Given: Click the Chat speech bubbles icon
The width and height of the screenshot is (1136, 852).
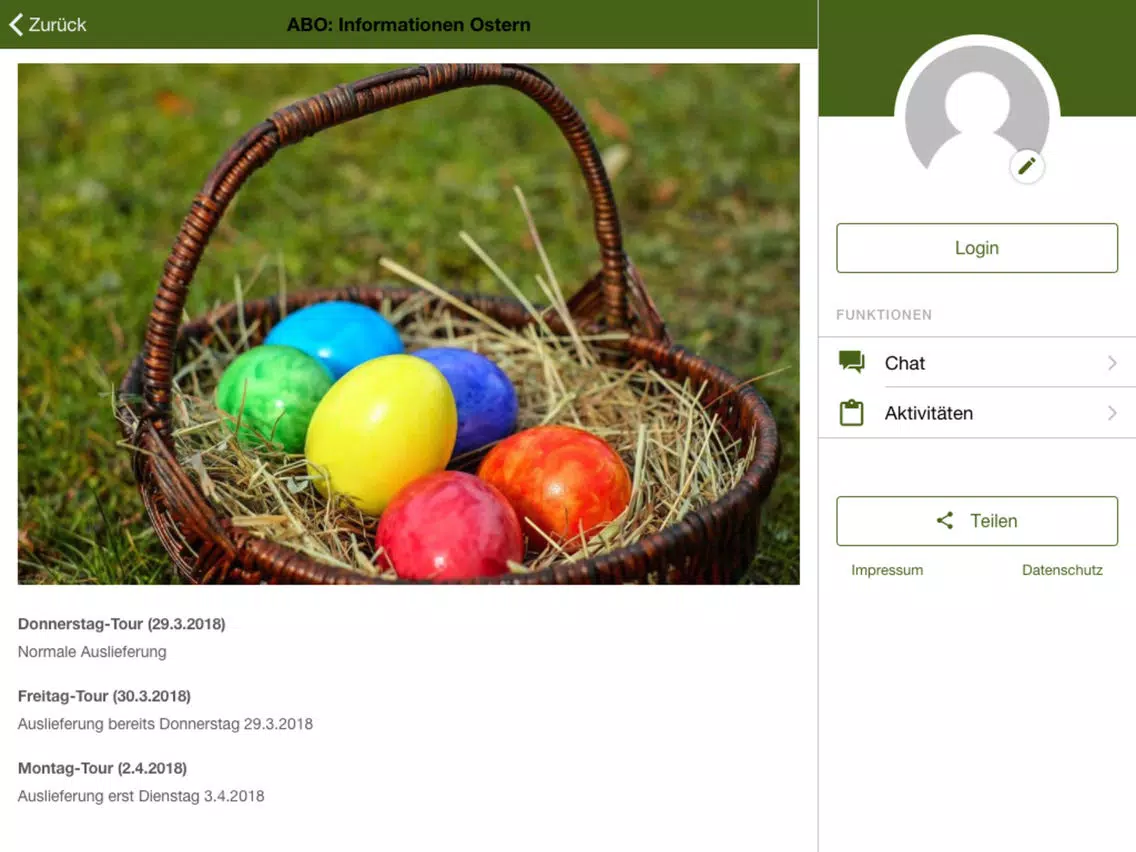Looking at the screenshot, I should click(x=852, y=362).
